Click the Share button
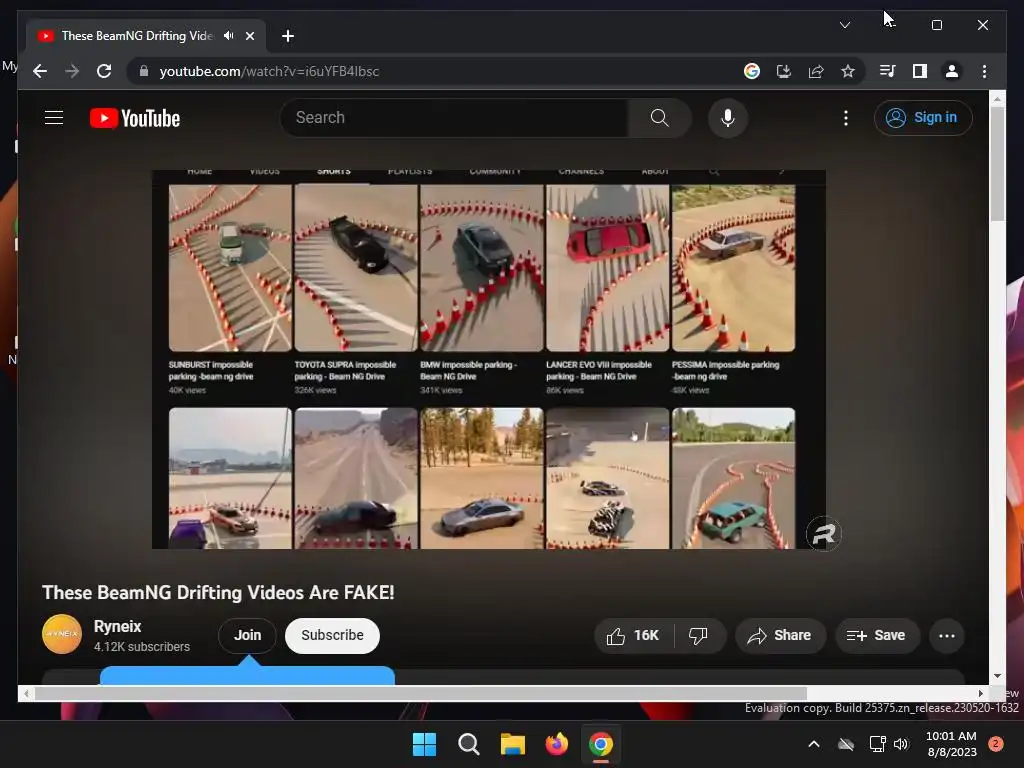The height and width of the screenshot is (768, 1024). click(x=780, y=635)
